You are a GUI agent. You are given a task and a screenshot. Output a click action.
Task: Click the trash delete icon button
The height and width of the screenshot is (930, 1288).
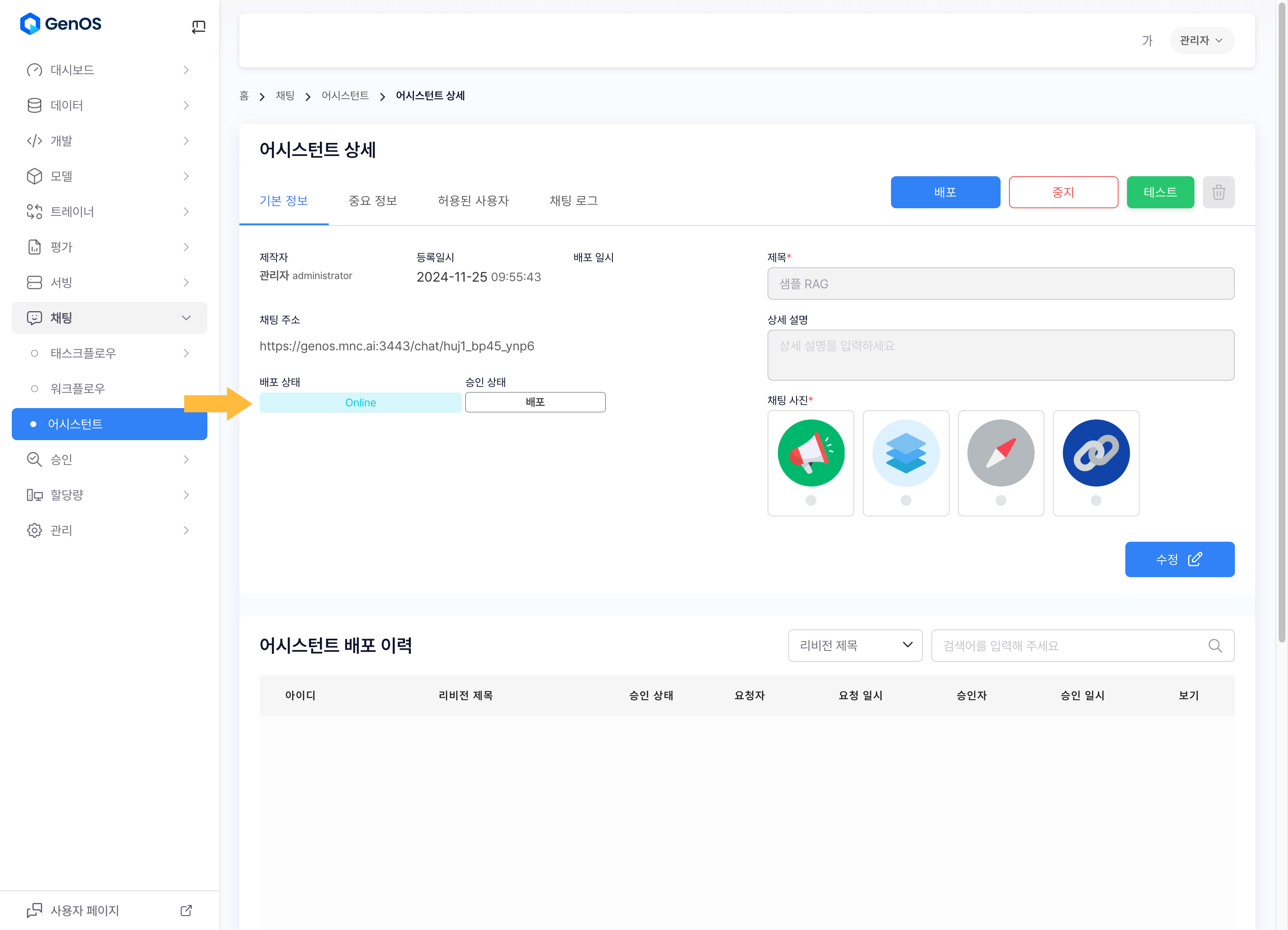coord(1218,192)
